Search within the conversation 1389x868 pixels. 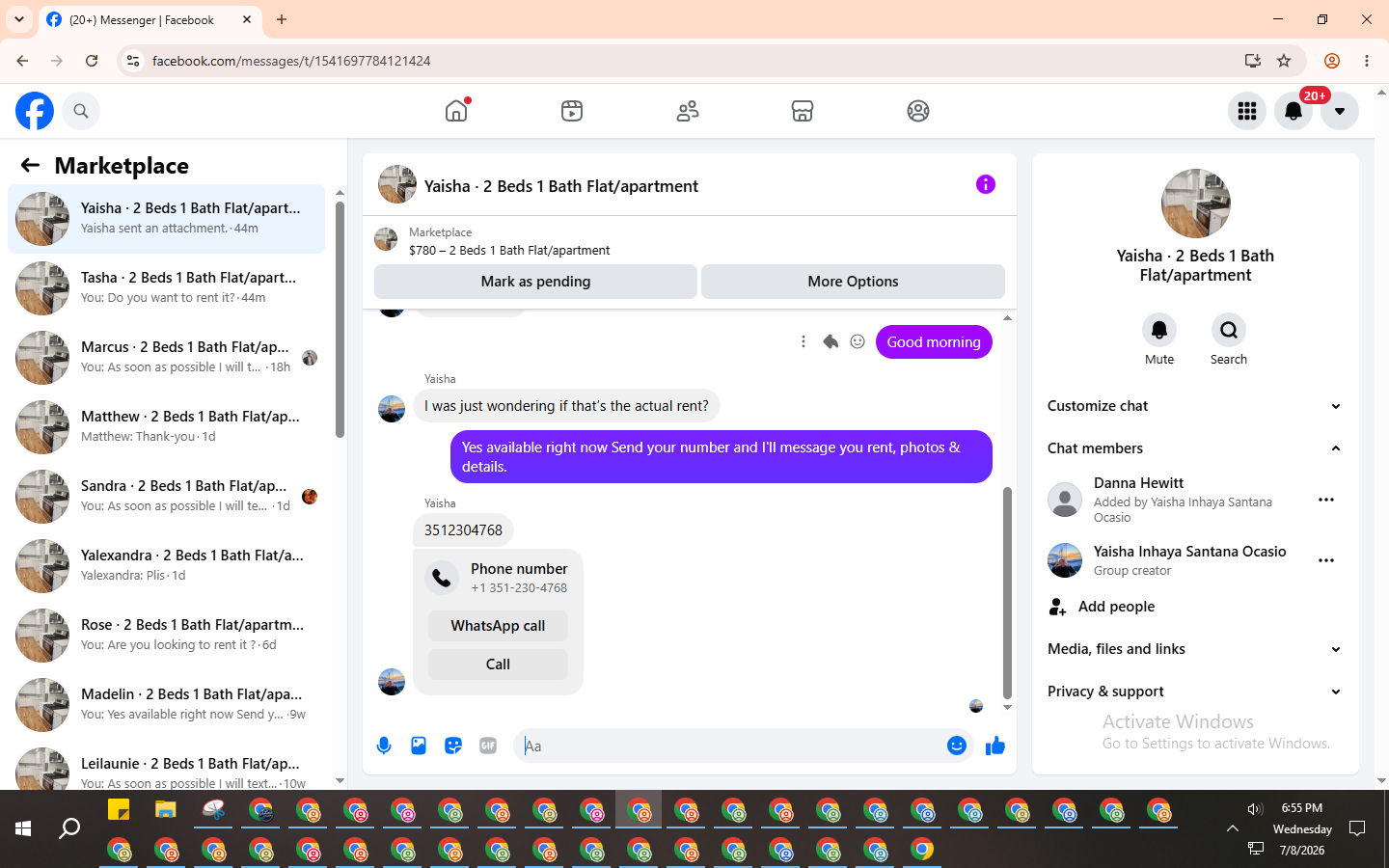[1229, 330]
